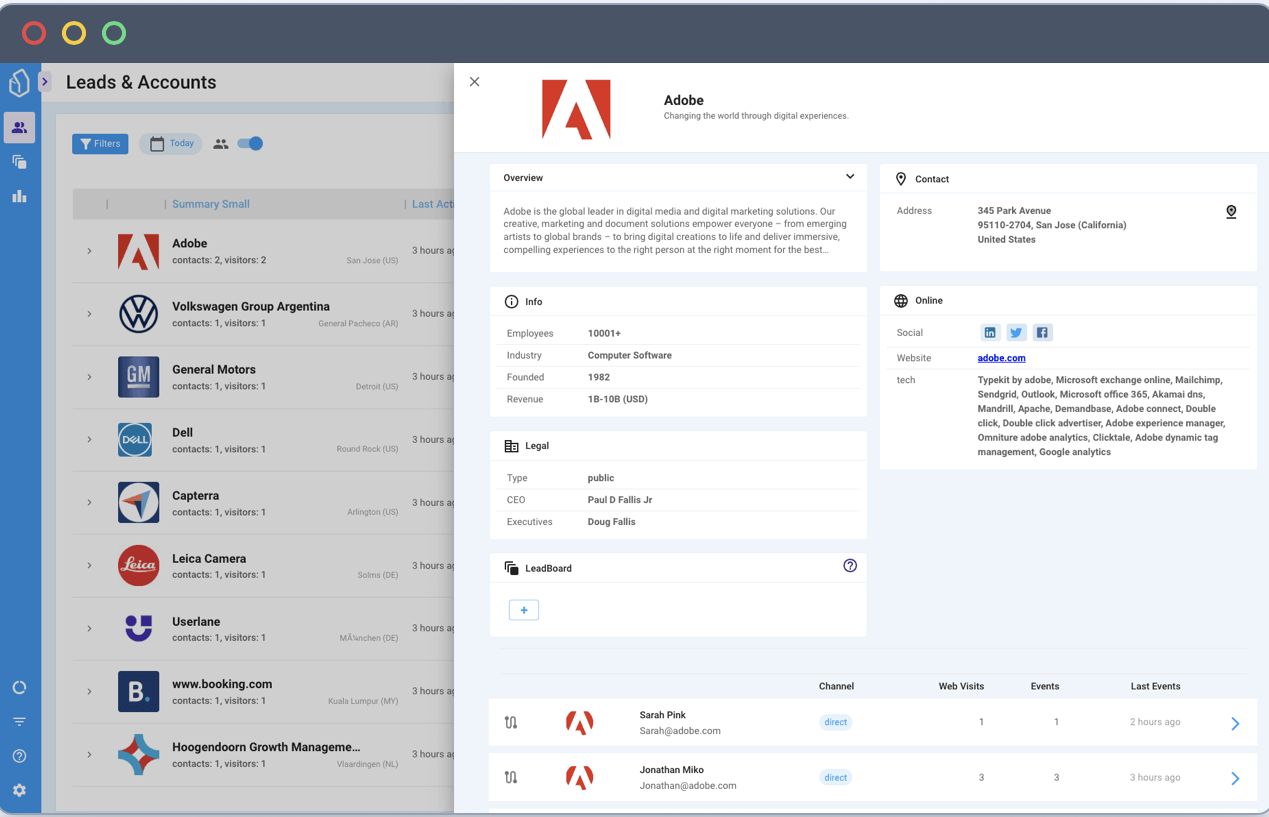
Task: Open the adobe.com website link
Action: pyautogui.click(x=1001, y=358)
